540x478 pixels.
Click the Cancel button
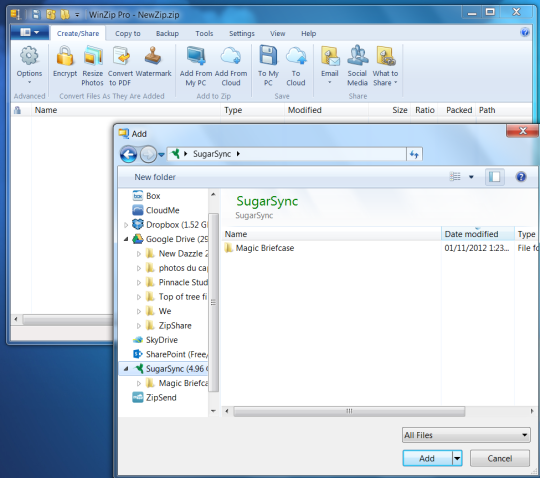tap(500, 458)
